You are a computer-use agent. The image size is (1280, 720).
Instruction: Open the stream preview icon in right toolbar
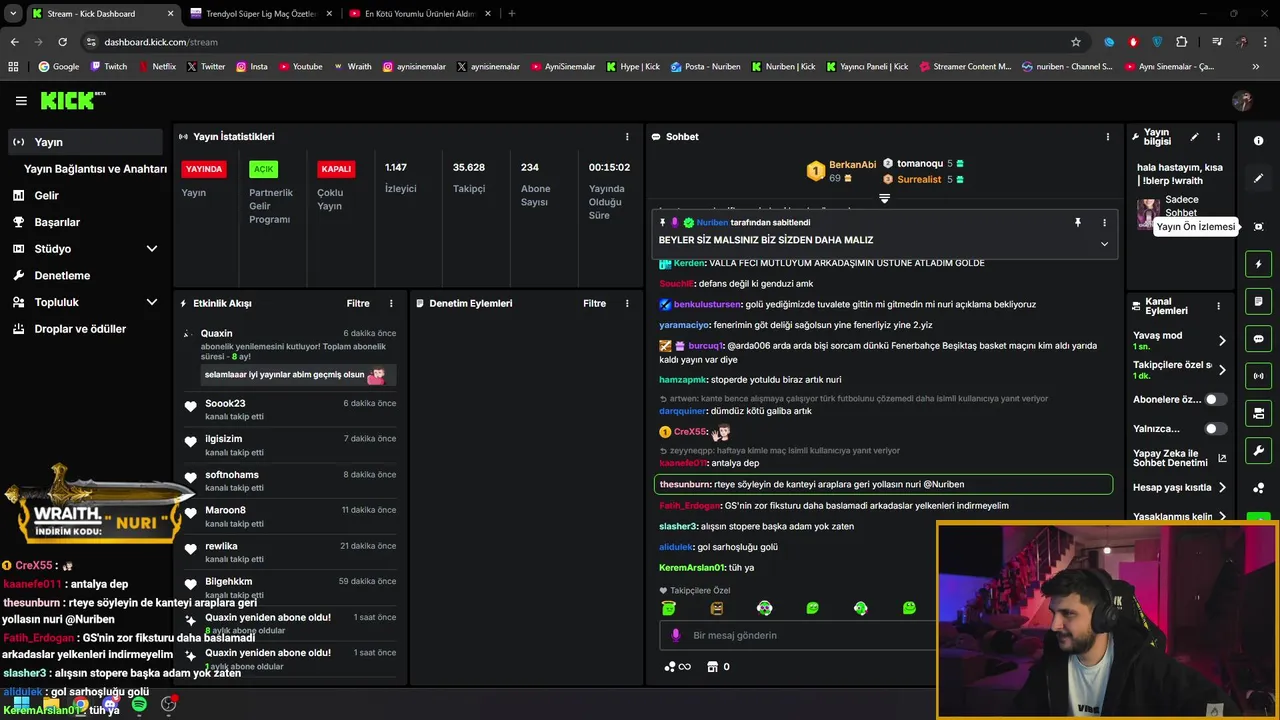(x=1258, y=227)
